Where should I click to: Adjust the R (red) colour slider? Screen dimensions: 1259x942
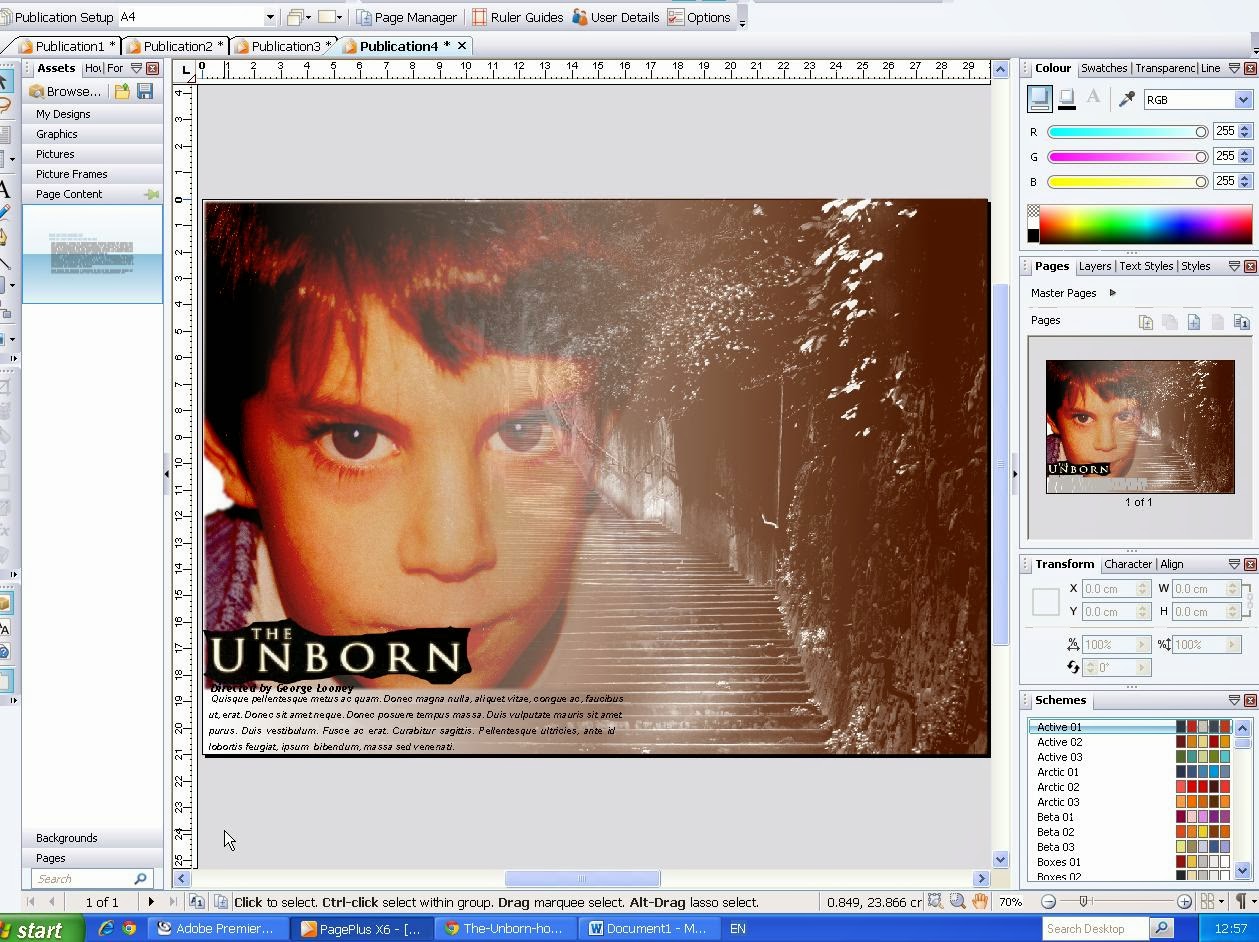coord(1127,132)
